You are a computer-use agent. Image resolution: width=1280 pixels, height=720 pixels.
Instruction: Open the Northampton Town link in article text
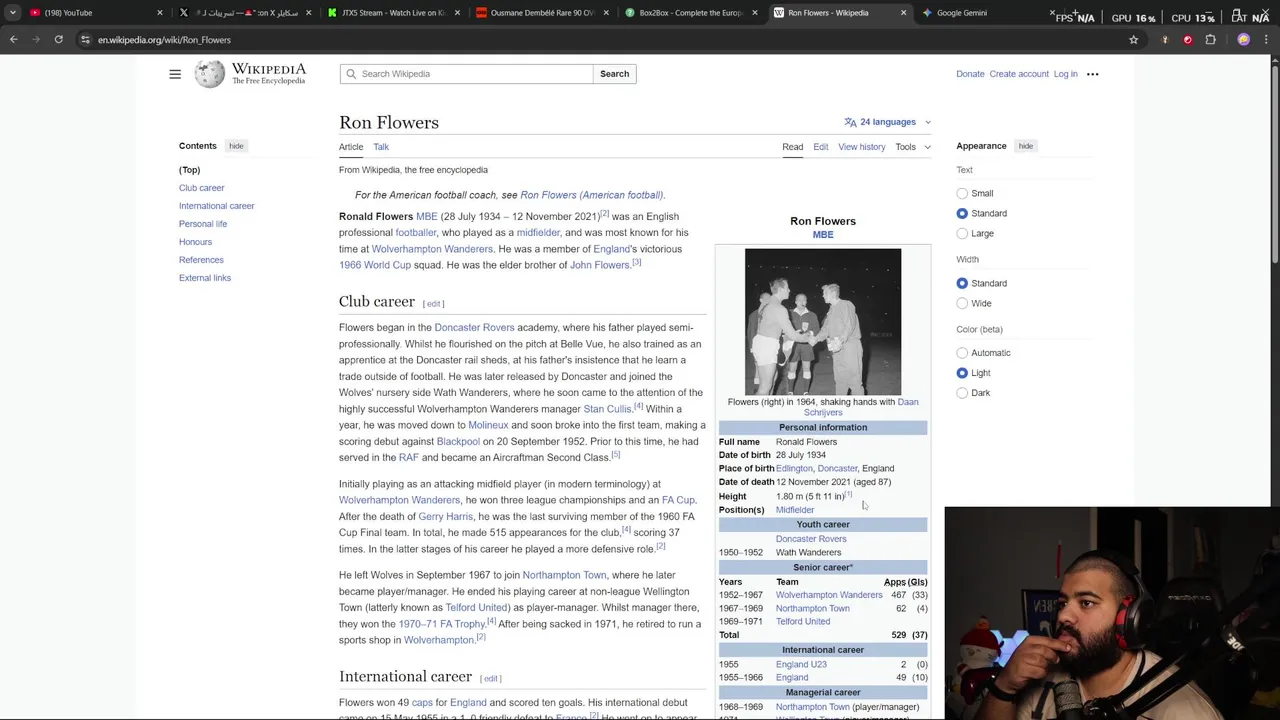coord(564,575)
